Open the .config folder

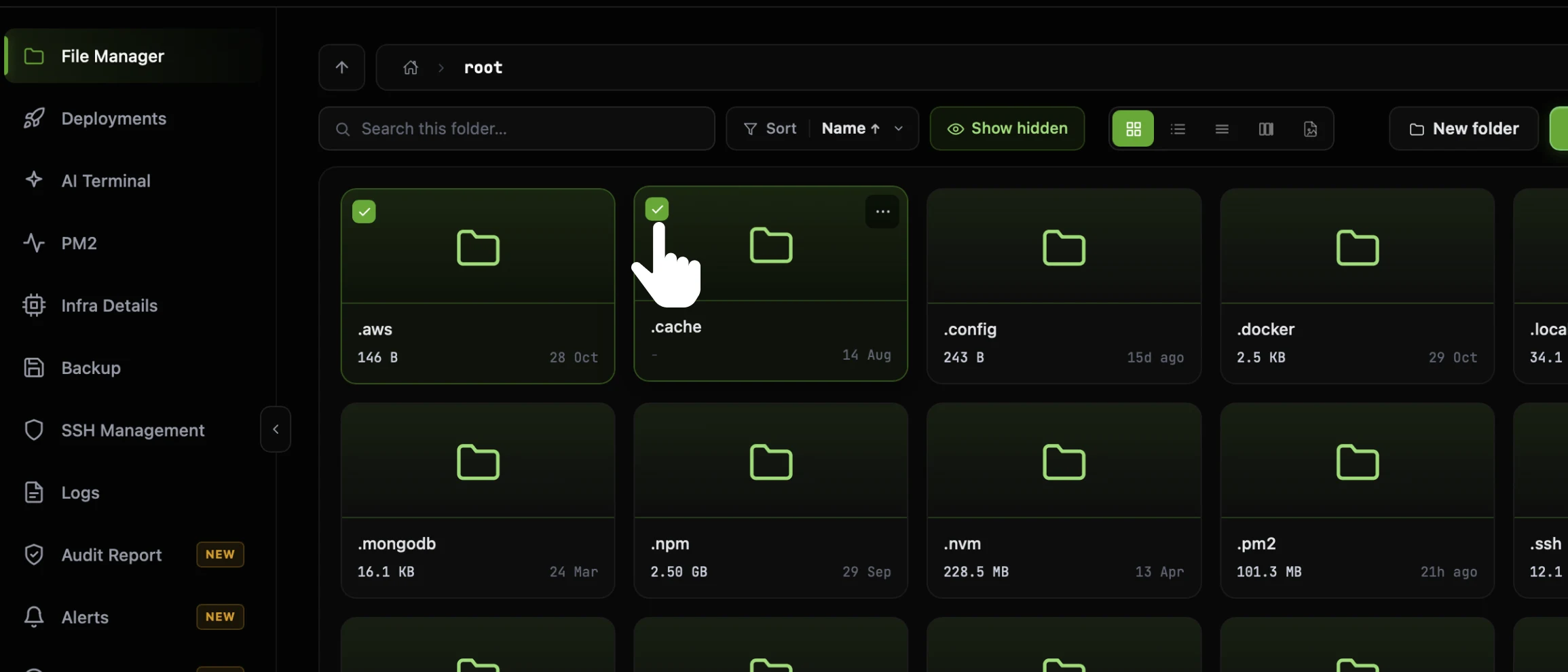pyautogui.click(x=1064, y=286)
